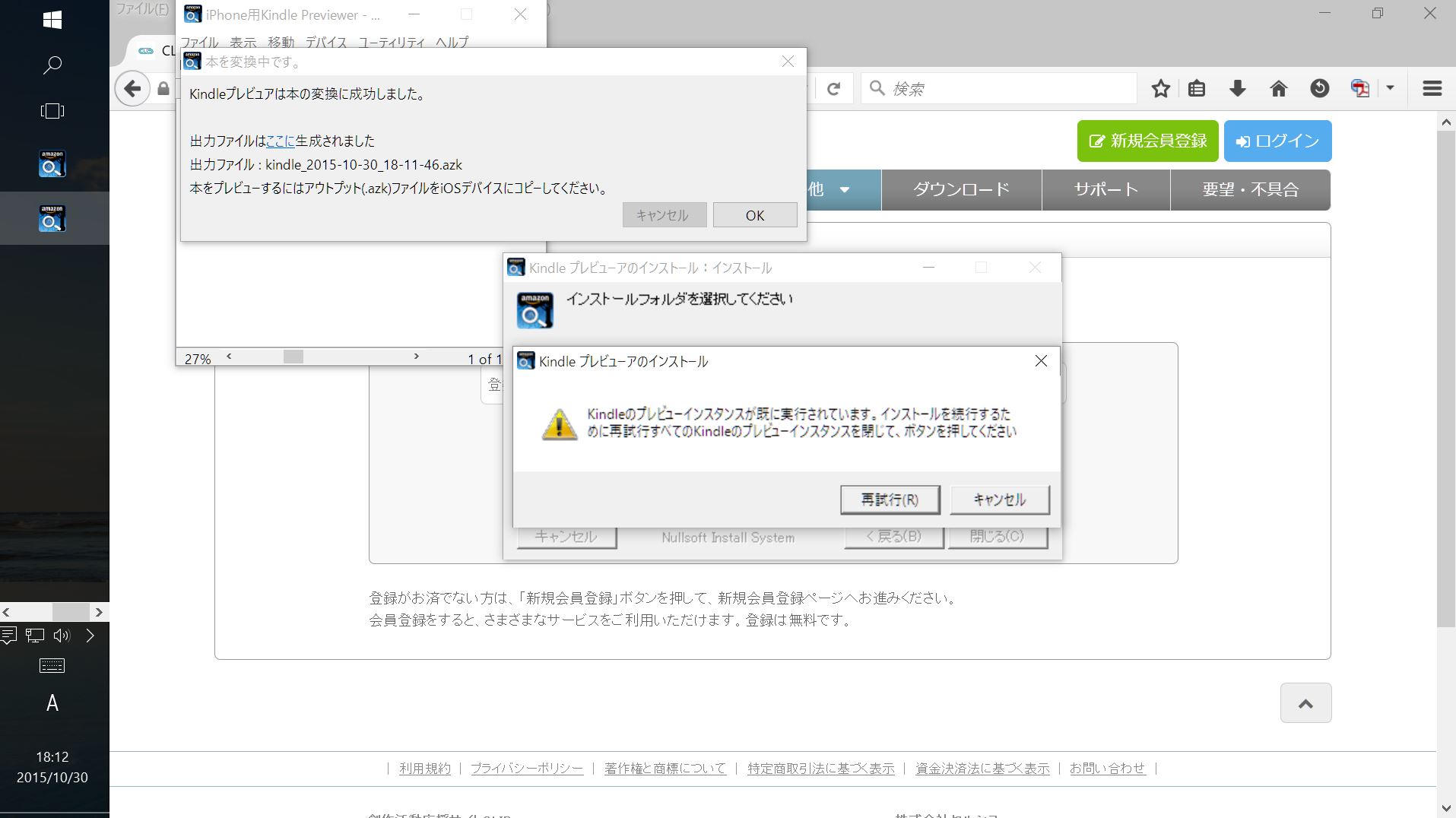This screenshot has height=818, width=1456.
Task: Open the 要望・不具合 tab on the website
Action: [1251, 190]
